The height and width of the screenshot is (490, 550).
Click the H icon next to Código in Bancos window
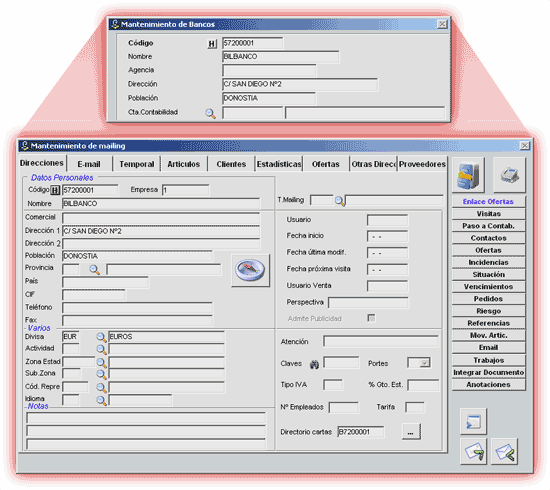tap(212, 44)
